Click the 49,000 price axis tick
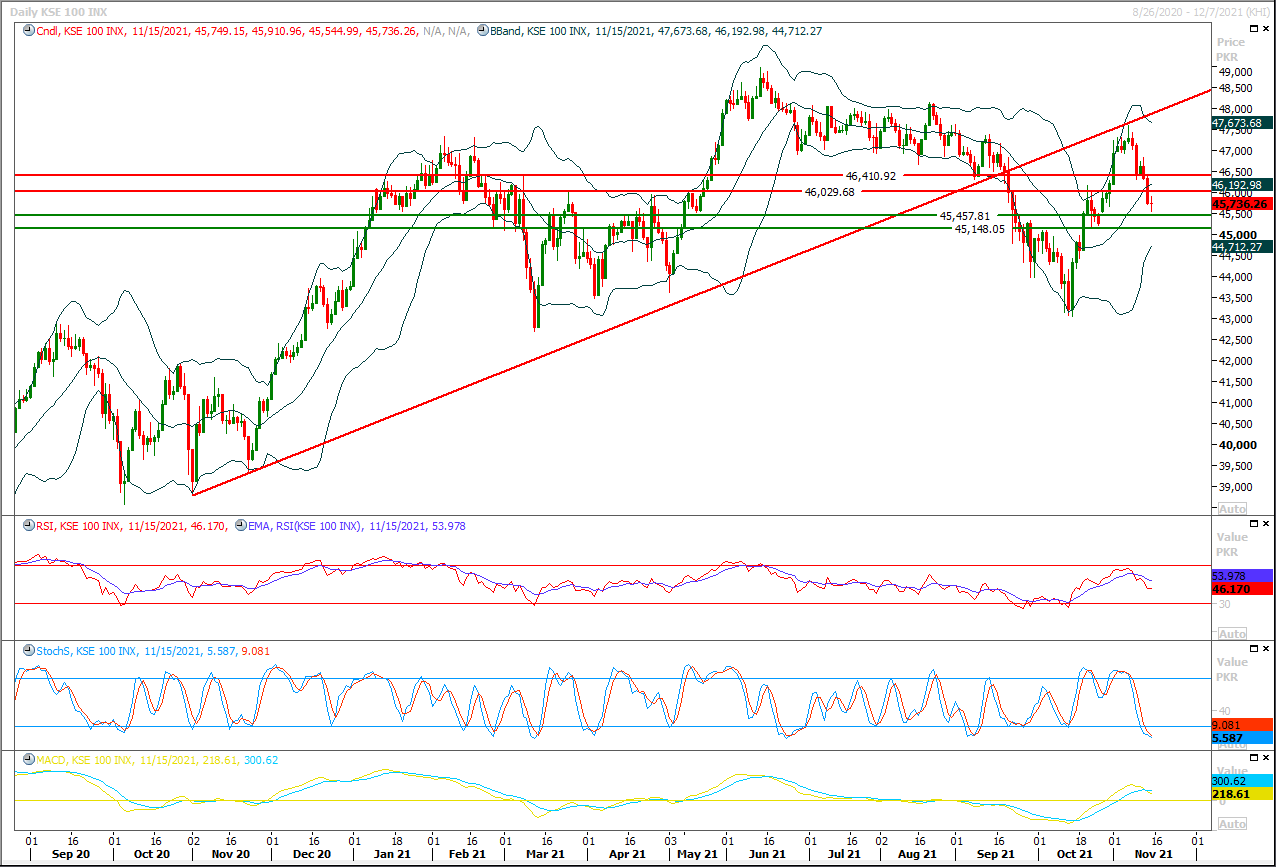 point(1234,72)
